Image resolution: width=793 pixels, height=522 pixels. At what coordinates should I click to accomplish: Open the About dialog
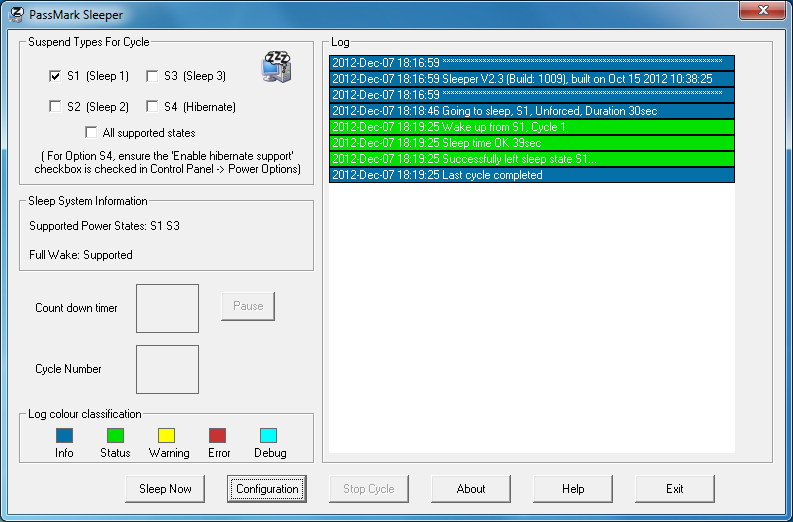[471, 489]
